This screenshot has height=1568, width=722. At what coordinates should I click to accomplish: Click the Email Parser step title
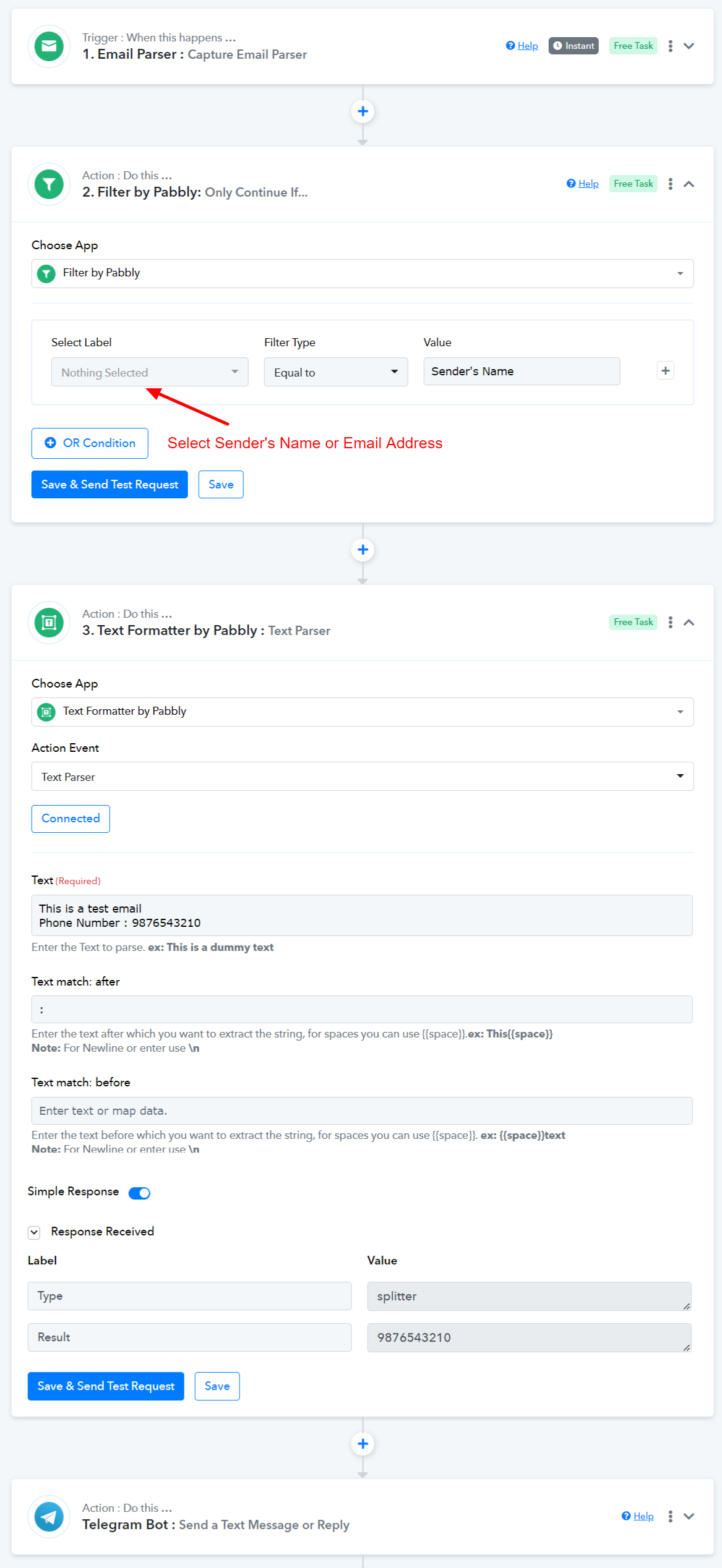[x=195, y=54]
